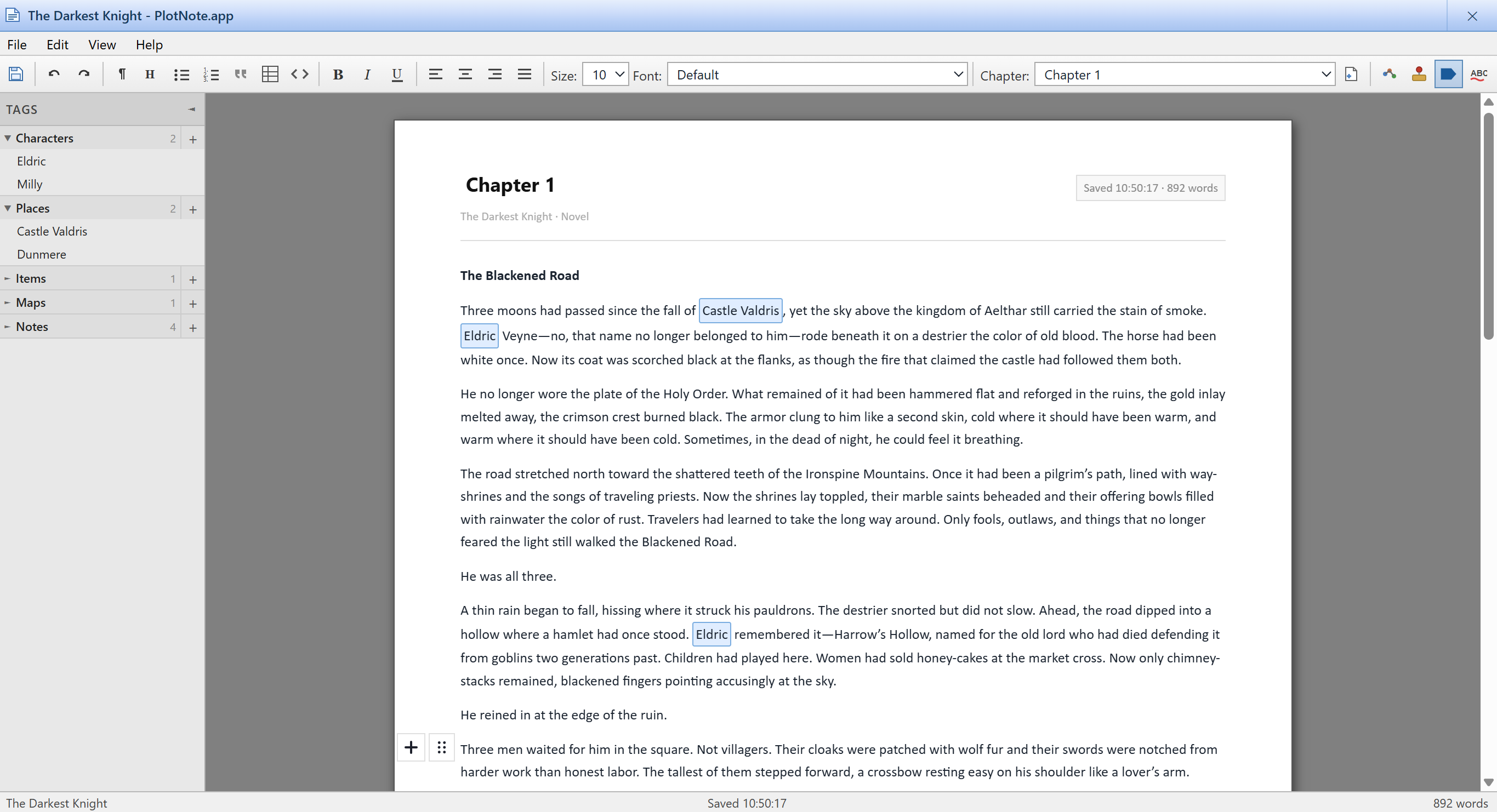Add a new chapter with the page-plus icon
The image size is (1497, 812).
(1351, 75)
